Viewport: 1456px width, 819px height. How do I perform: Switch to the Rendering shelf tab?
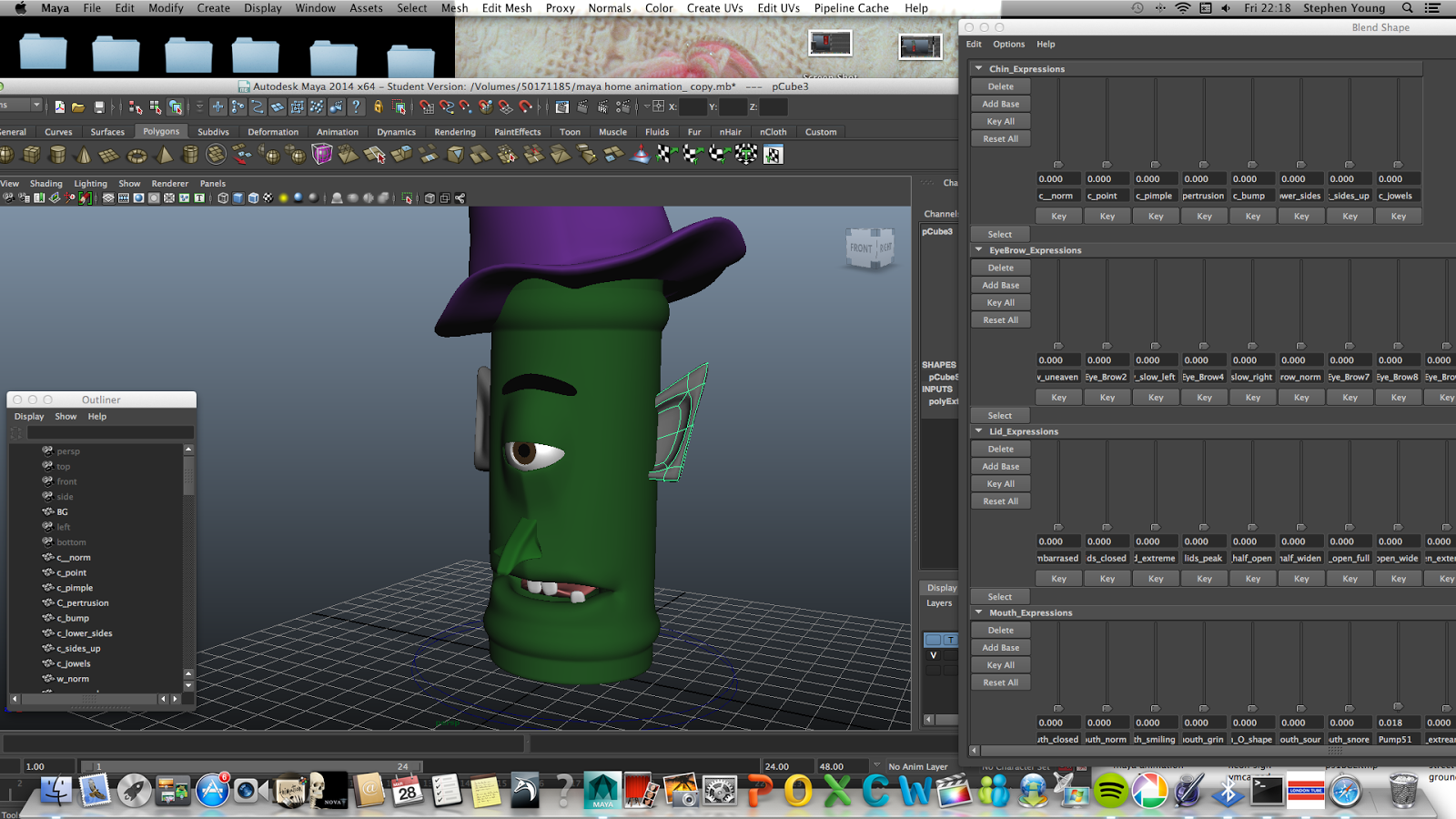(455, 132)
